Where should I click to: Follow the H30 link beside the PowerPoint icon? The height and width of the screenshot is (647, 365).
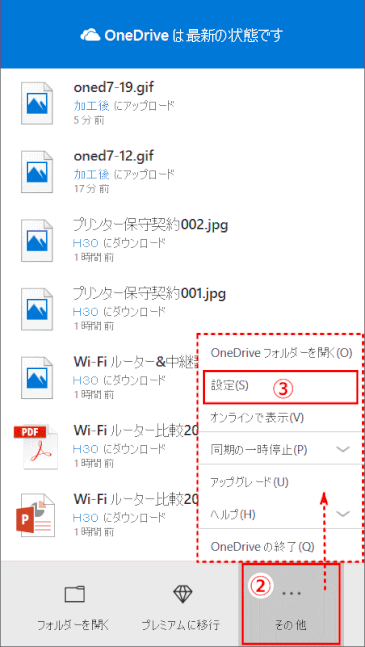click(x=85, y=517)
